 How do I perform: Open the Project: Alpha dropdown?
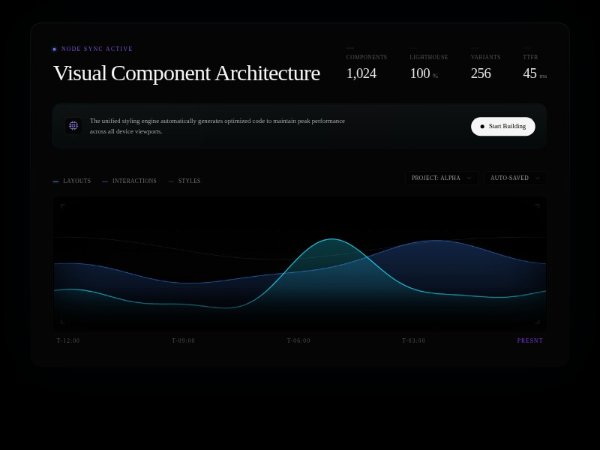coord(441,178)
